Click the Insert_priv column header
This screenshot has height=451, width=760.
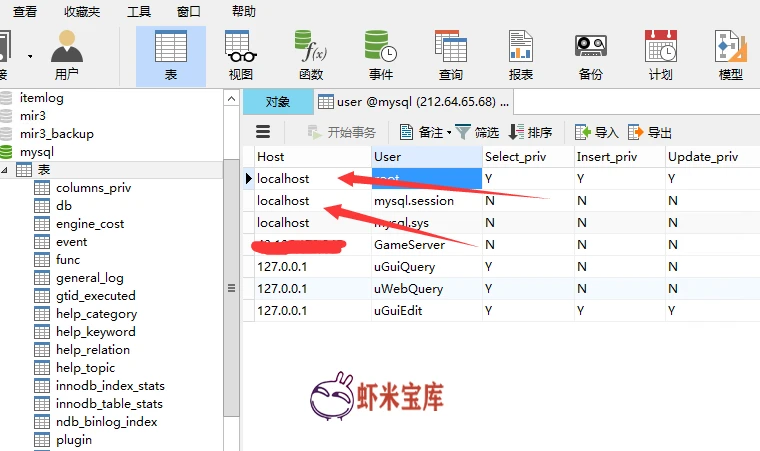[620, 157]
